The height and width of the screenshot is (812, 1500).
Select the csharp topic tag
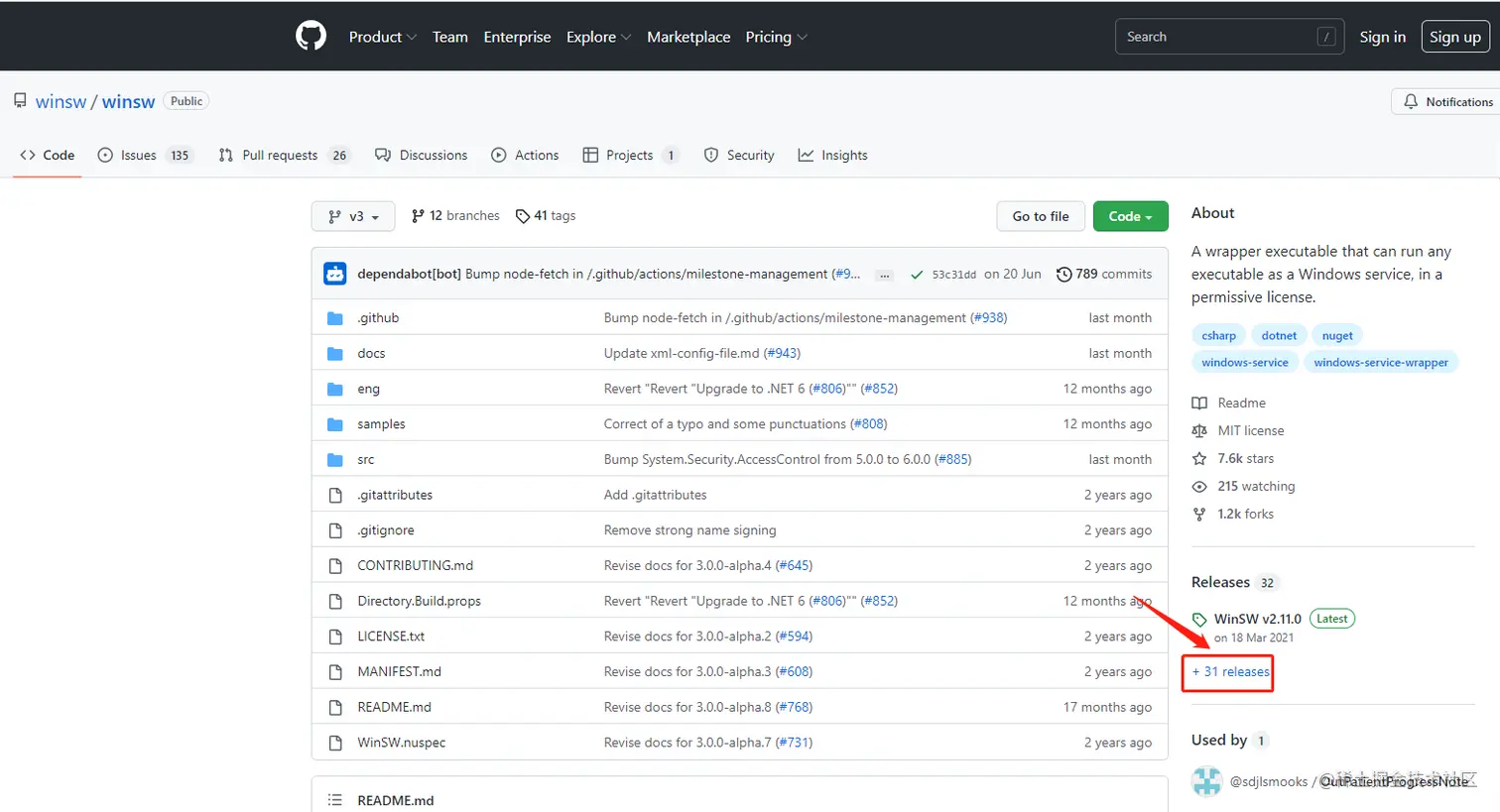click(x=1218, y=335)
